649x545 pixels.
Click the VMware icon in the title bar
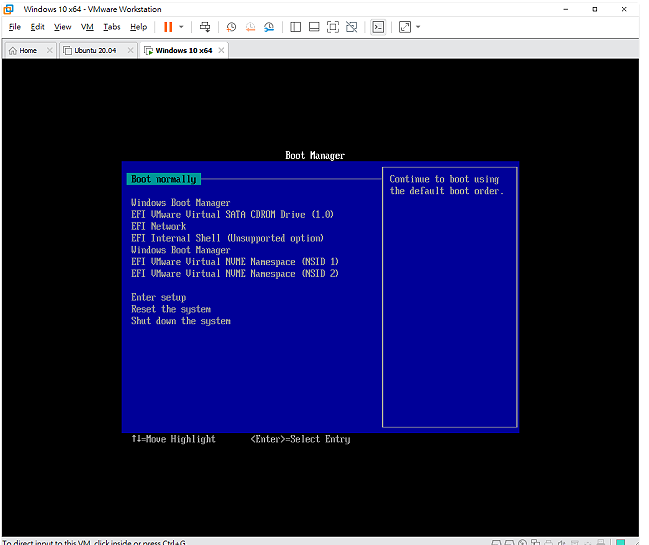pos(8,9)
